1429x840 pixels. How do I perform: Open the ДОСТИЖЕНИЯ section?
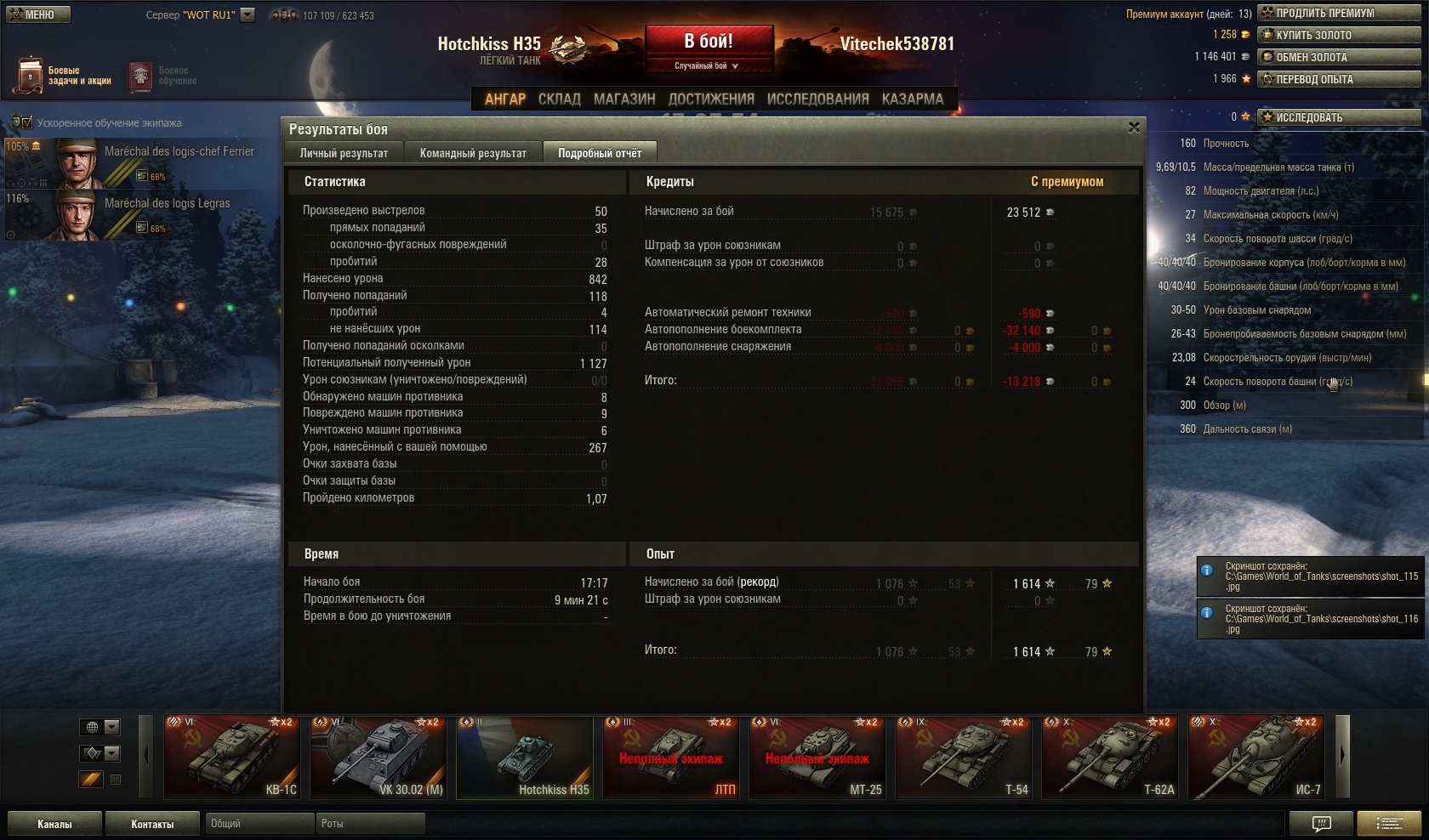click(711, 99)
